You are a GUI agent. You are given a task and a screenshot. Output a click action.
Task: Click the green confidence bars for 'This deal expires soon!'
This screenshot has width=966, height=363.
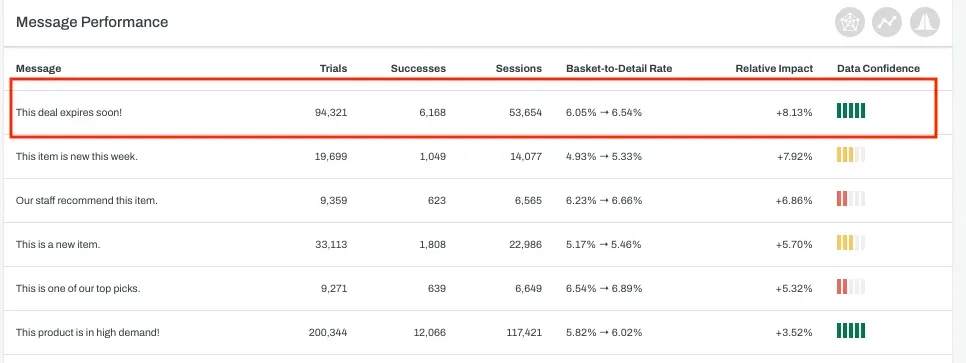(851, 111)
